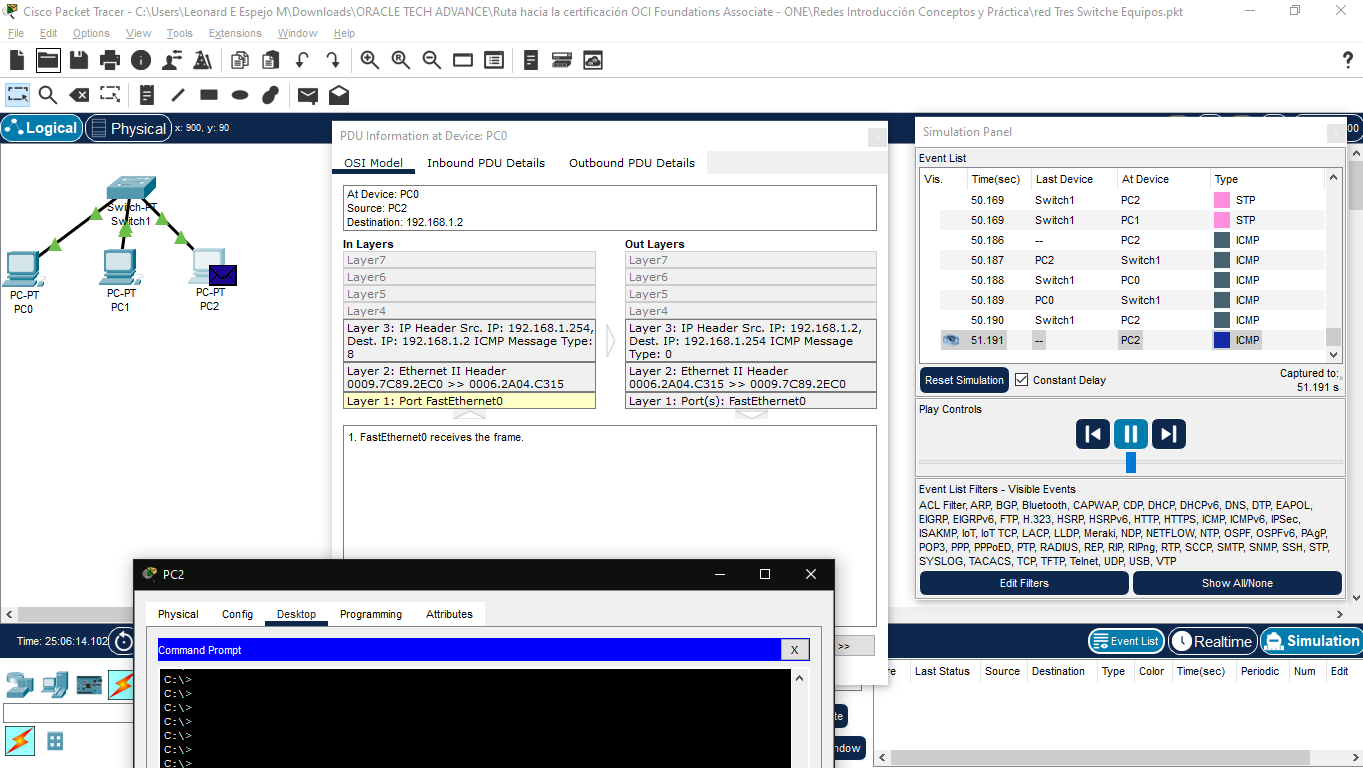Zoom out of the workspace
The height and width of the screenshot is (768, 1363).
coord(432,60)
